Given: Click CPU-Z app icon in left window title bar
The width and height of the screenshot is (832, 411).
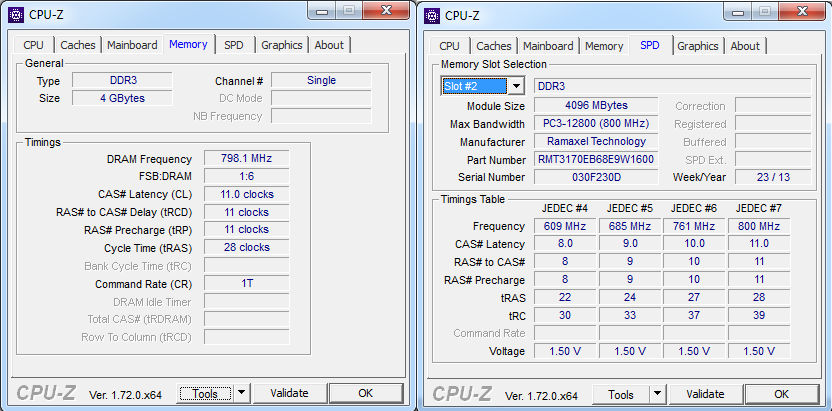Looking at the screenshot, I should click(x=16, y=14).
